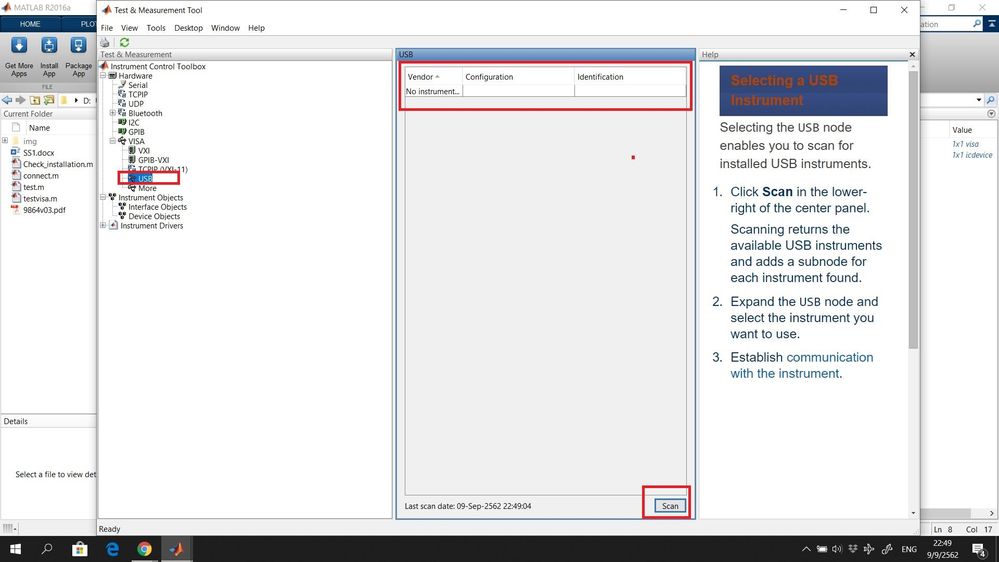Screen dimensions: 999x562
Task: Open Microsoft Store from the taskbar
Action: click(x=80, y=549)
